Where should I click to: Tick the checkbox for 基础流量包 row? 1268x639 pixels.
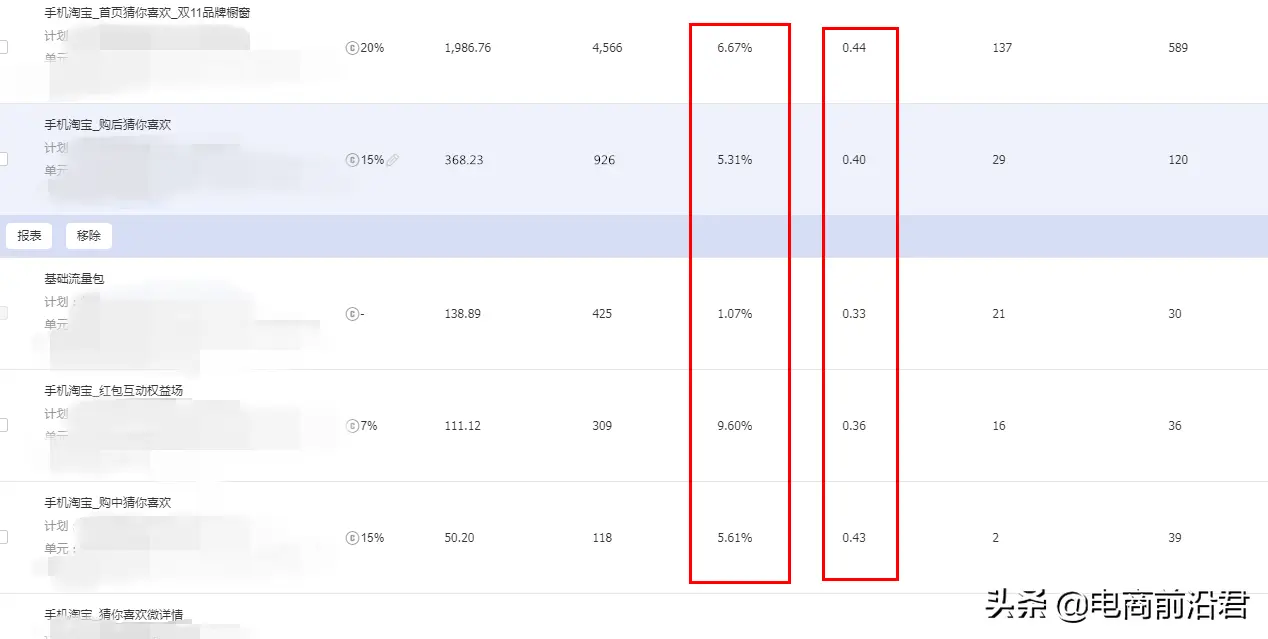click(3, 314)
